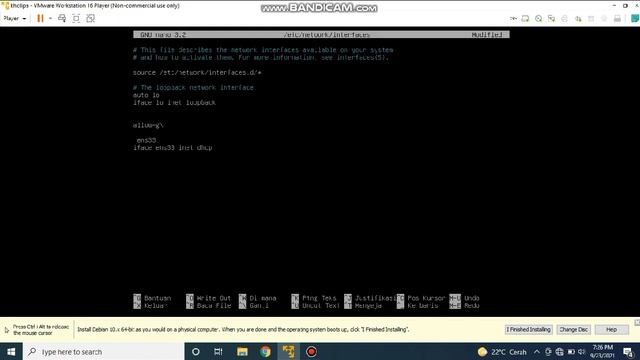
Task: Click the double-arrow devices expander in VMware toolbar
Action: tap(513, 18)
